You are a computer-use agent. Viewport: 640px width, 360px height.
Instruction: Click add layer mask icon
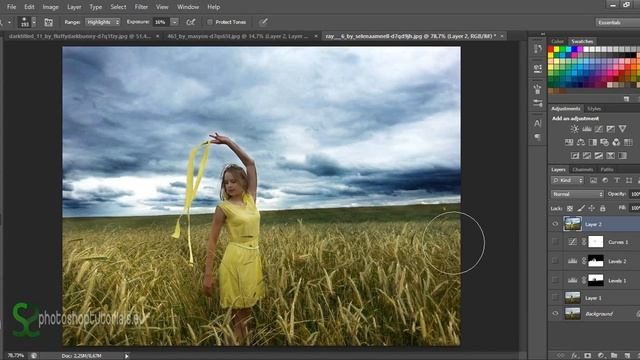588,356
